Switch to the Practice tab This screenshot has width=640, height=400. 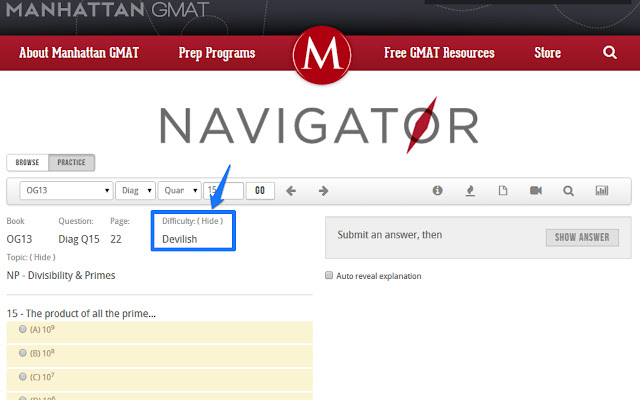point(71,162)
